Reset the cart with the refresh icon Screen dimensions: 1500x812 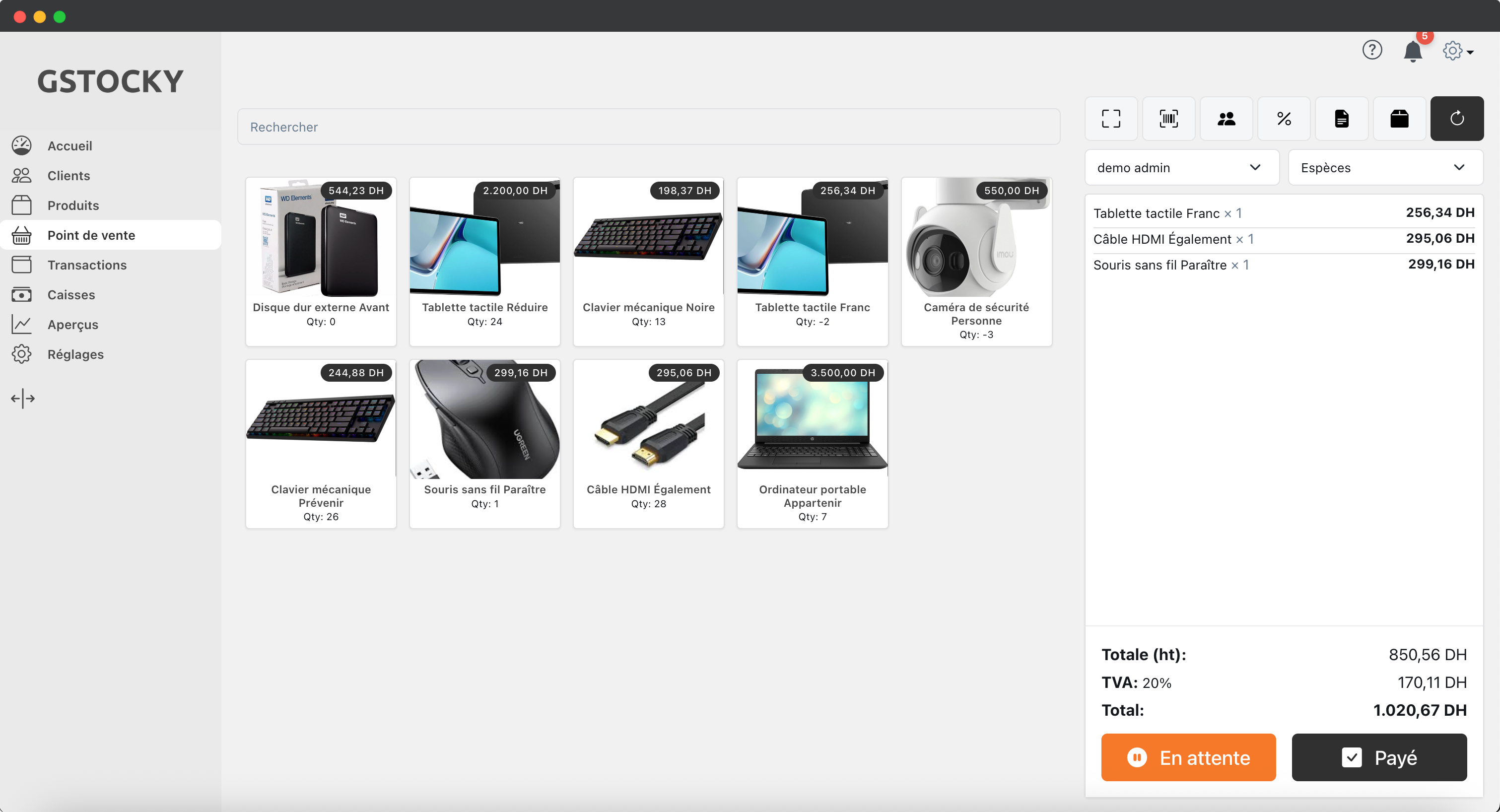(1456, 119)
